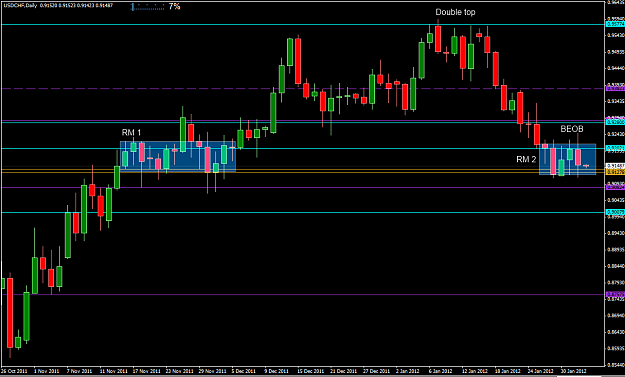This screenshot has width=625, height=377.
Task: Click the "21 Dec 2011" date label
Action: coord(344,371)
